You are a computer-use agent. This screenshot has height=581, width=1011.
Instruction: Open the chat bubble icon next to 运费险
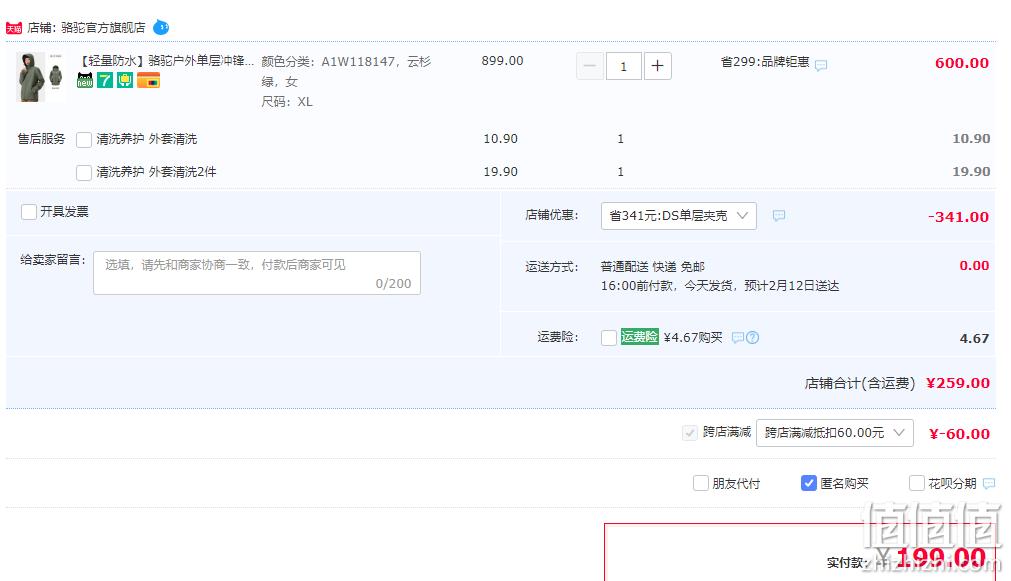coord(738,337)
